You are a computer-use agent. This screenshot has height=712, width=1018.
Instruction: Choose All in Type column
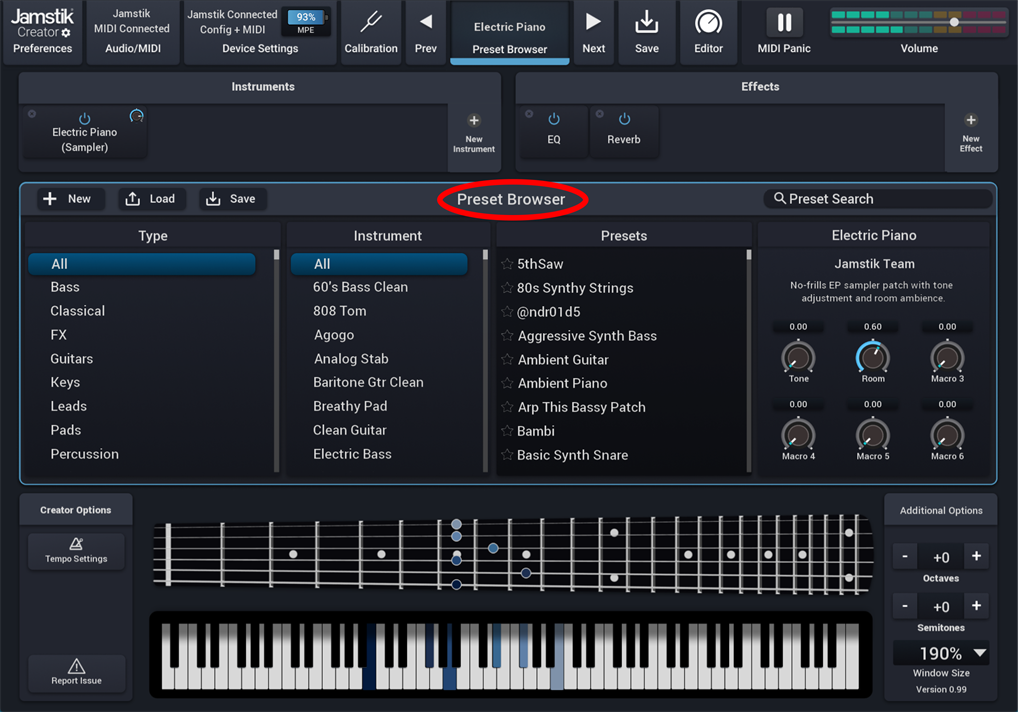pyautogui.click(x=142, y=264)
